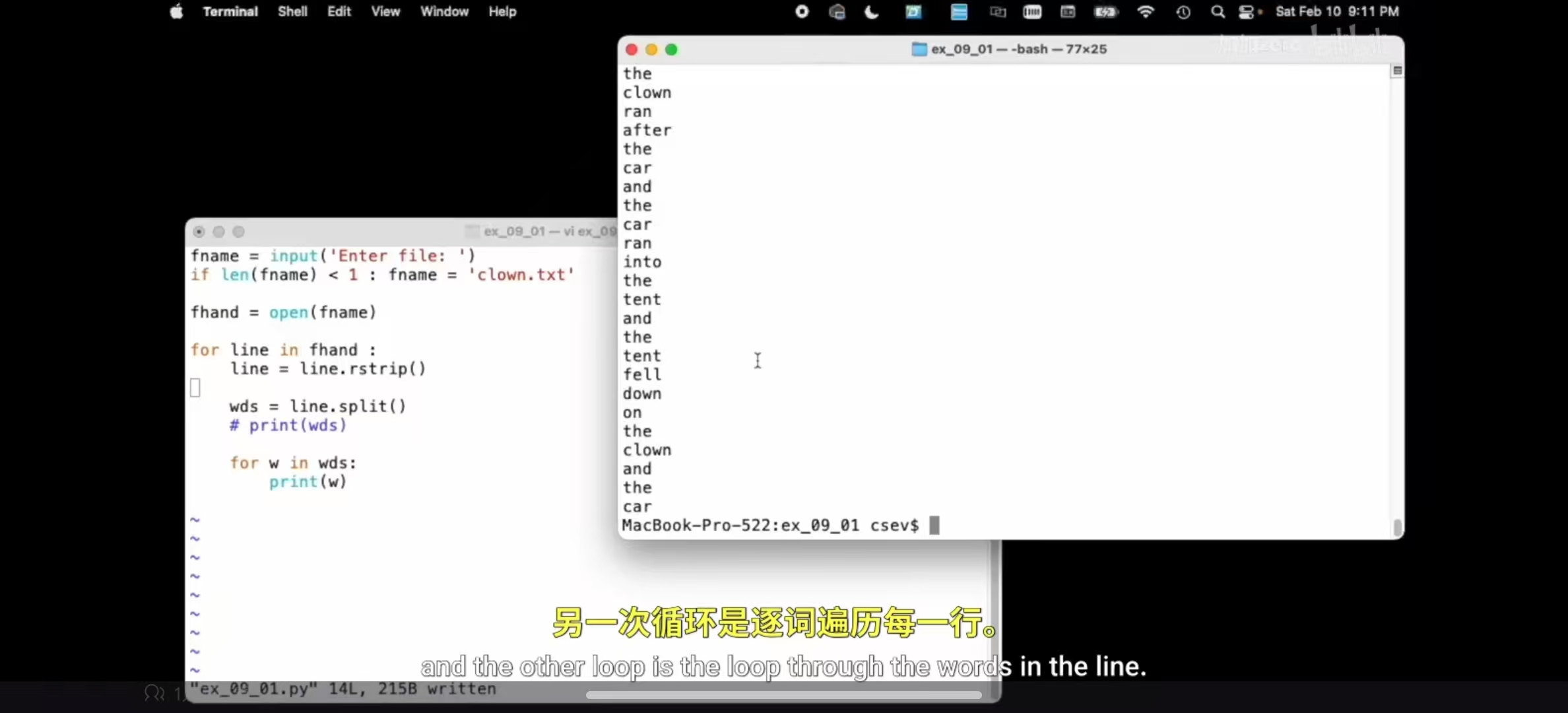This screenshot has width=1568, height=713.
Task: Open Spotlight search magnifier
Action: [x=1218, y=12]
